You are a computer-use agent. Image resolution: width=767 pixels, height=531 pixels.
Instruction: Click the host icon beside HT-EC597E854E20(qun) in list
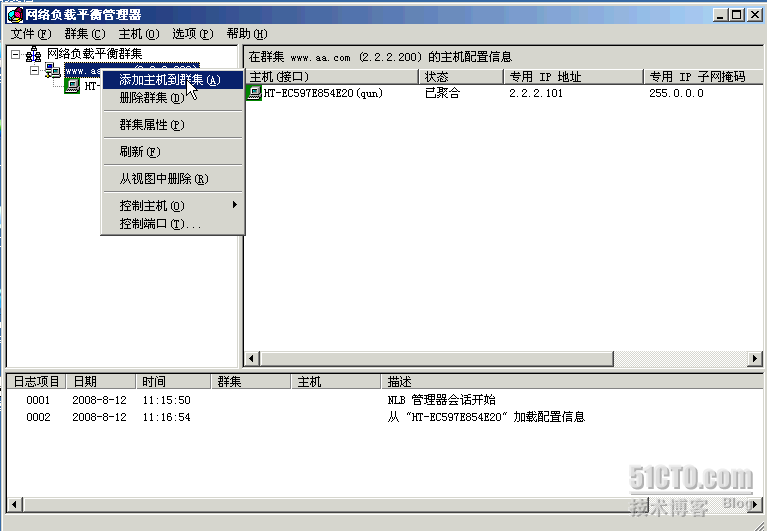pos(254,92)
